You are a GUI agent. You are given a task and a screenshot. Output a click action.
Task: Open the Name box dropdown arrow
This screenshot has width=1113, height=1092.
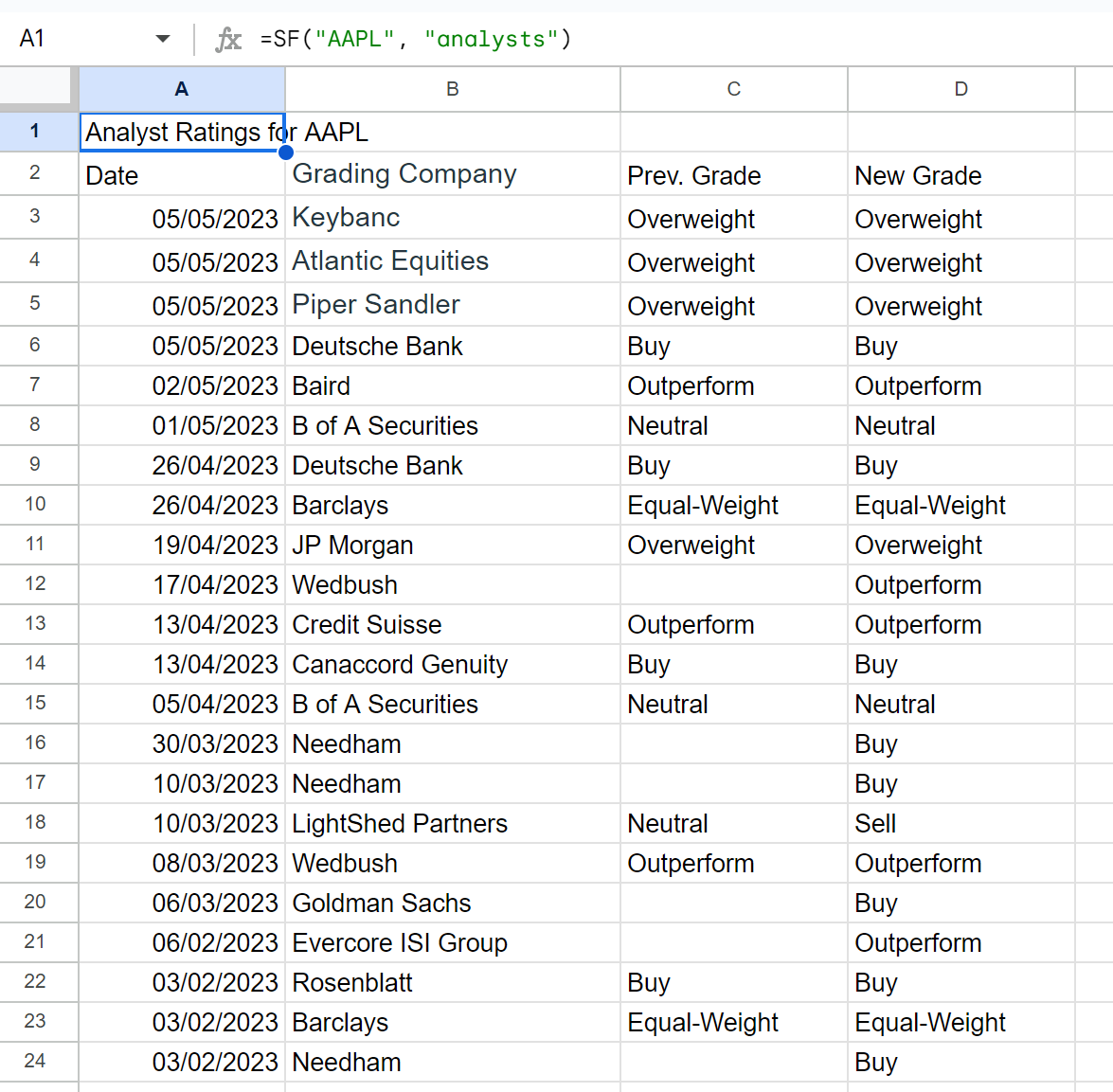[163, 38]
